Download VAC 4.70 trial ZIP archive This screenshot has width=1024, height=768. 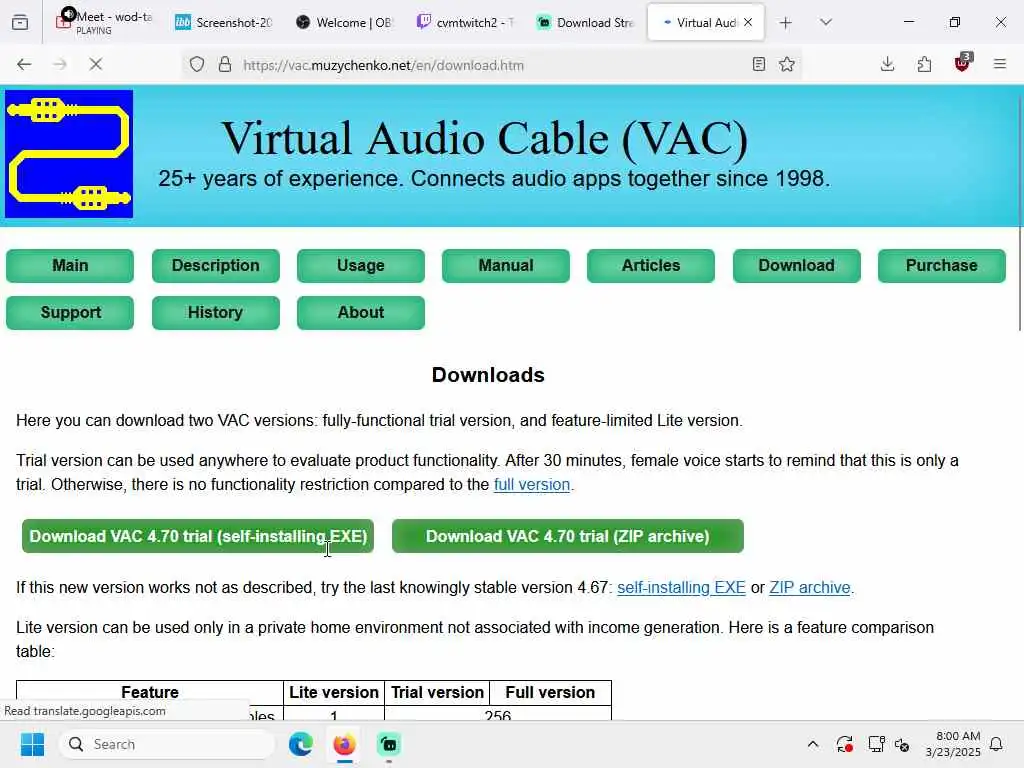point(568,536)
